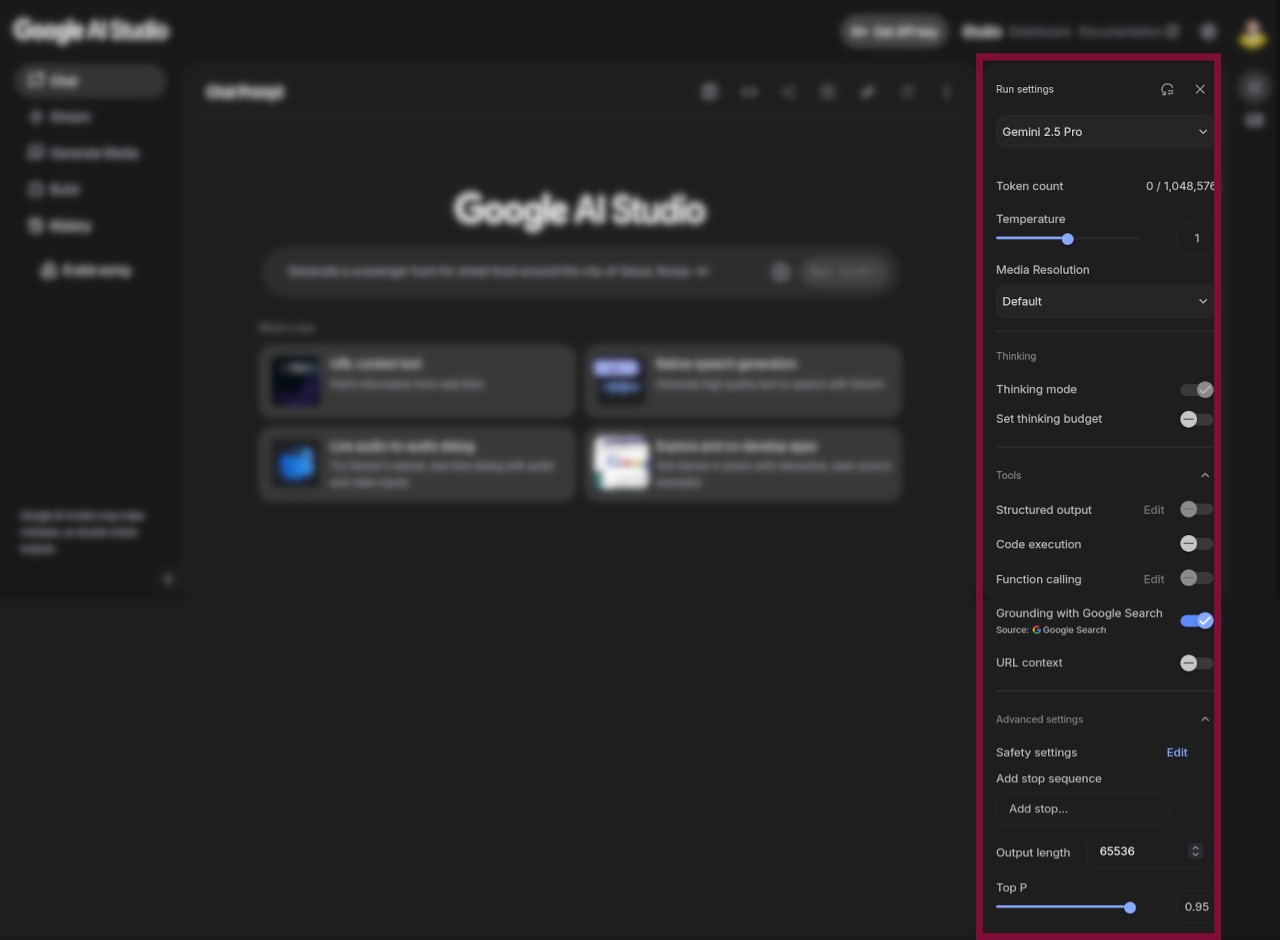The height and width of the screenshot is (940, 1280).
Task: Disable Grounding with Google Search toggle
Action: 1196,621
